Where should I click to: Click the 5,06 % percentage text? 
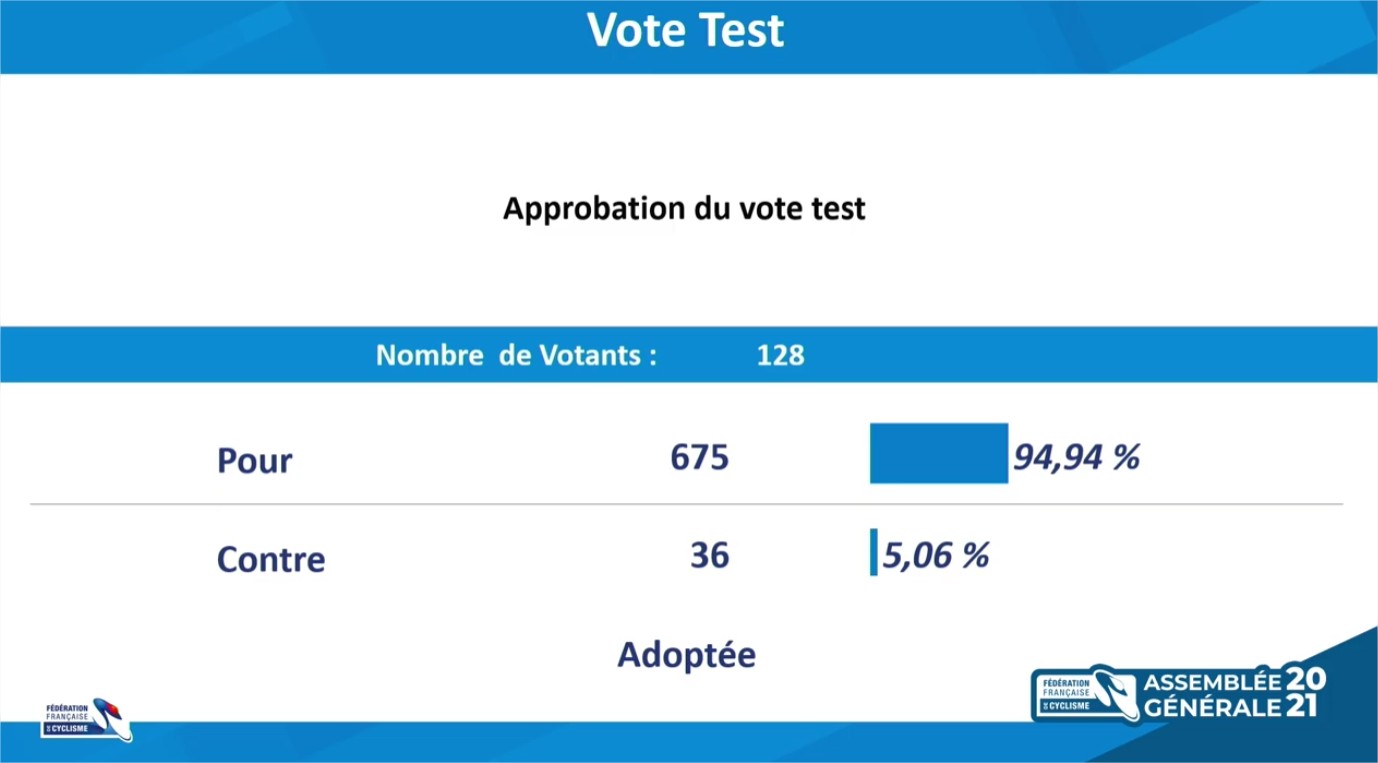click(935, 555)
